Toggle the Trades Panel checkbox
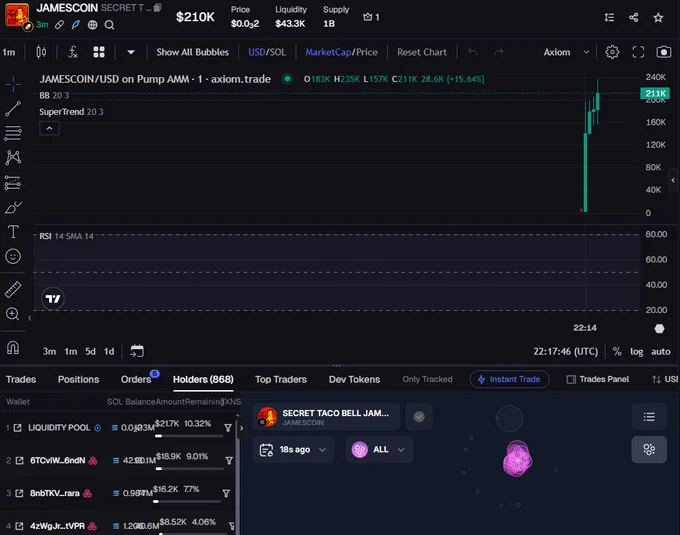 pyautogui.click(x=598, y=379)
